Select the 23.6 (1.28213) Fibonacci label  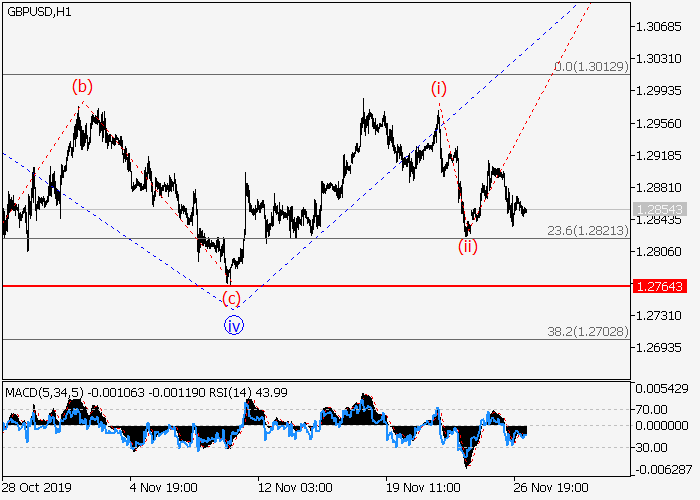[x=587, y=230]
